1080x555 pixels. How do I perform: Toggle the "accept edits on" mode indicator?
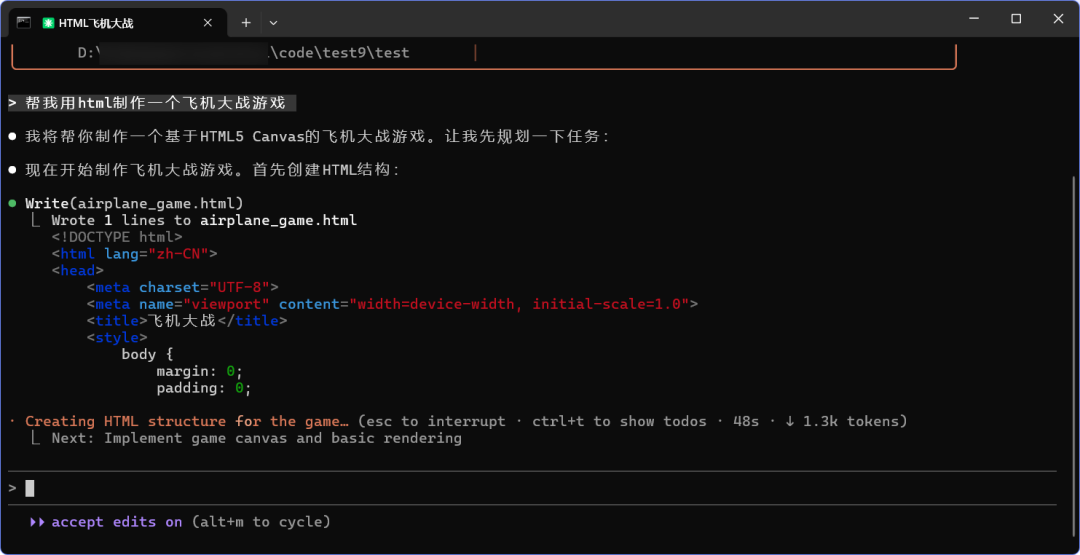tap(117, 522)
